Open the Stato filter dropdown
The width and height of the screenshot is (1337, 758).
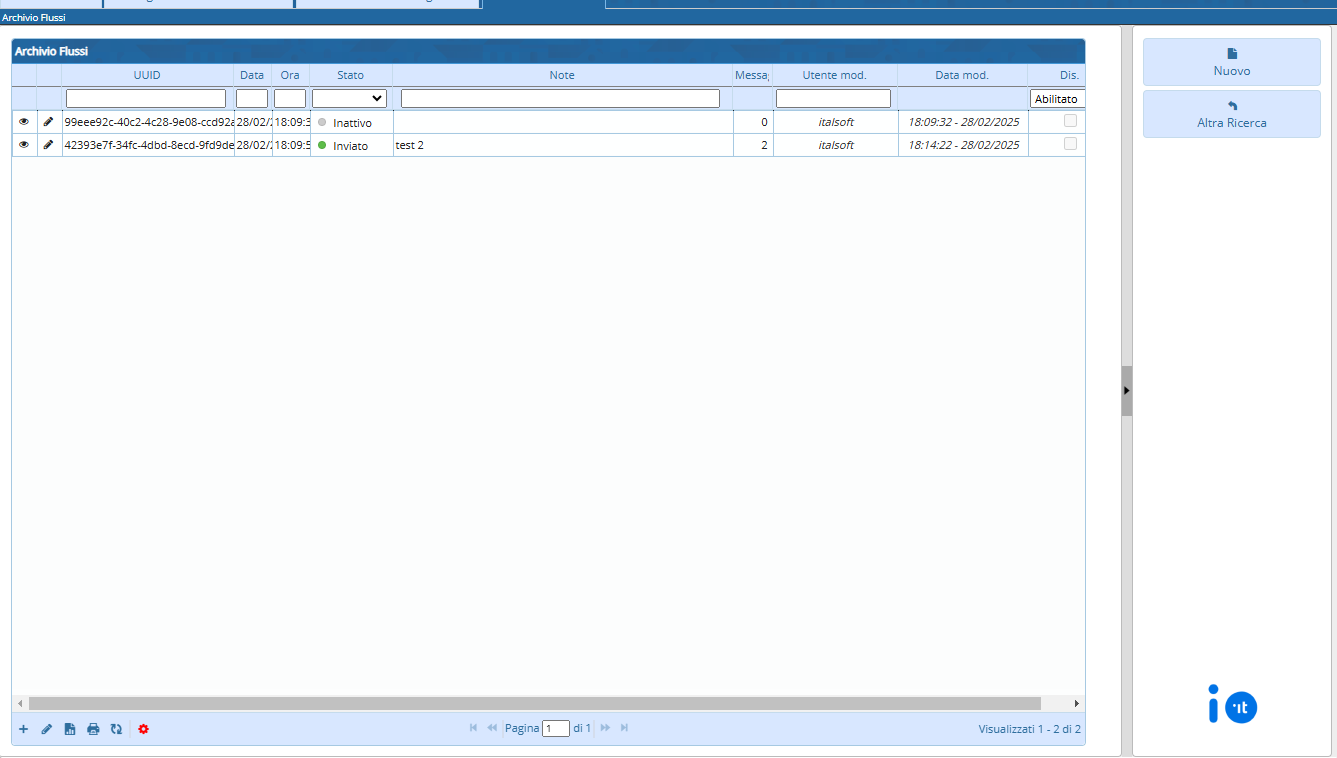(349, 98)
